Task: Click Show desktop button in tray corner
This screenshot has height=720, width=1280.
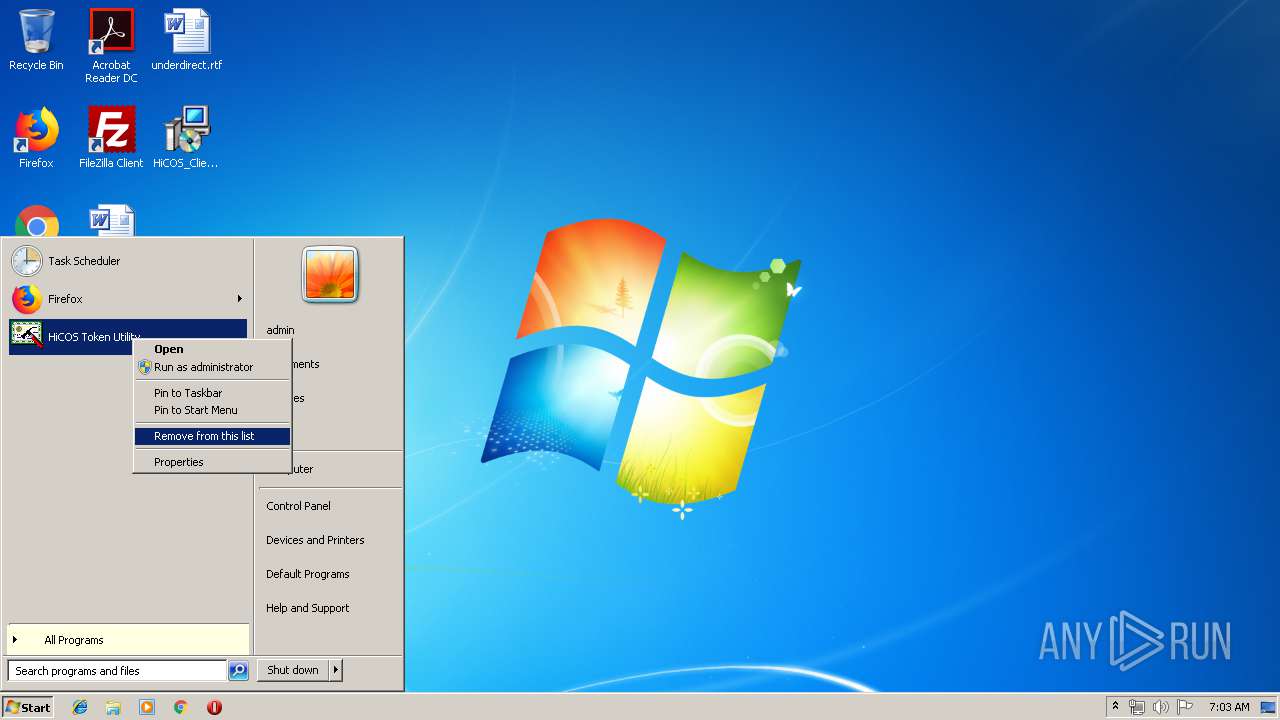Action: pyautogui.click(x=1268, y=707)
